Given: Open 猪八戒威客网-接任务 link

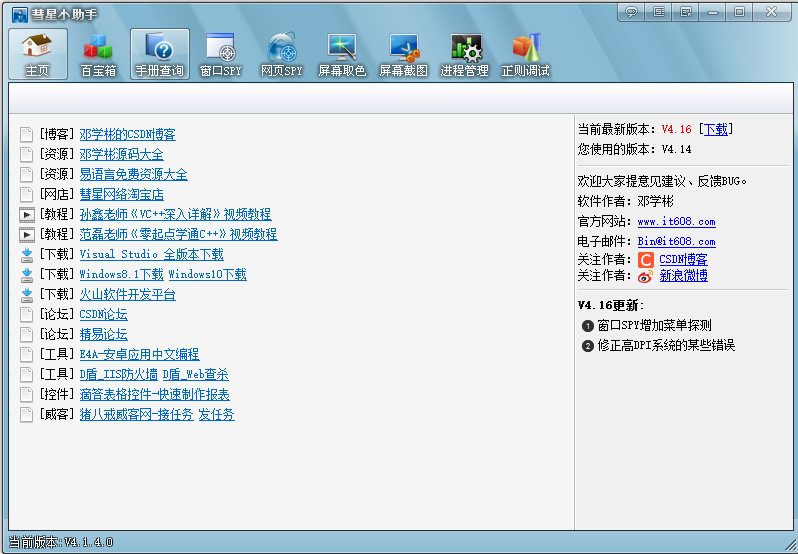Looking at the screenshot, I should [x=137, y=415].
